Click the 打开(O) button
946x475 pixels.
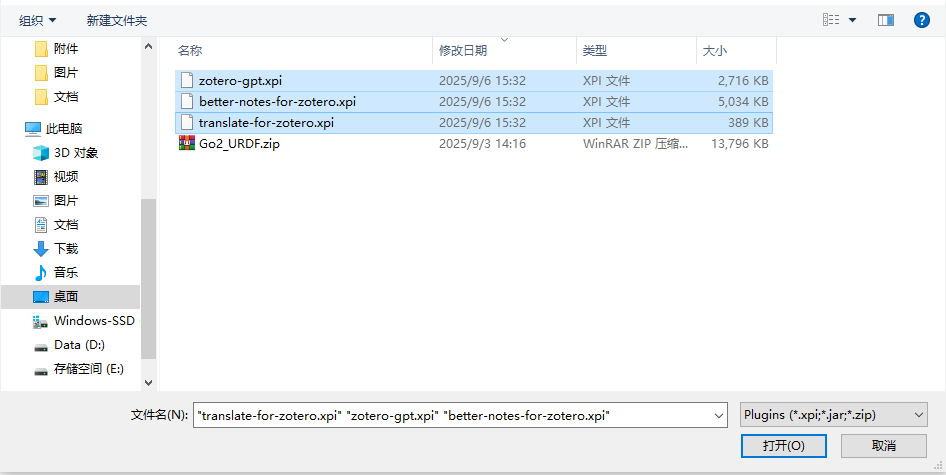[x=784, y=446]
